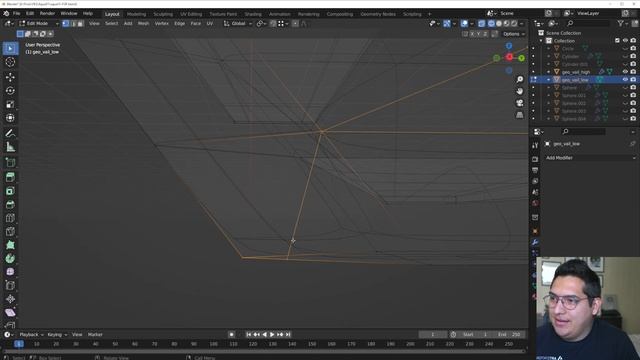Open the Options dropdown
640x360 pixels.
[x=513, y=34]
